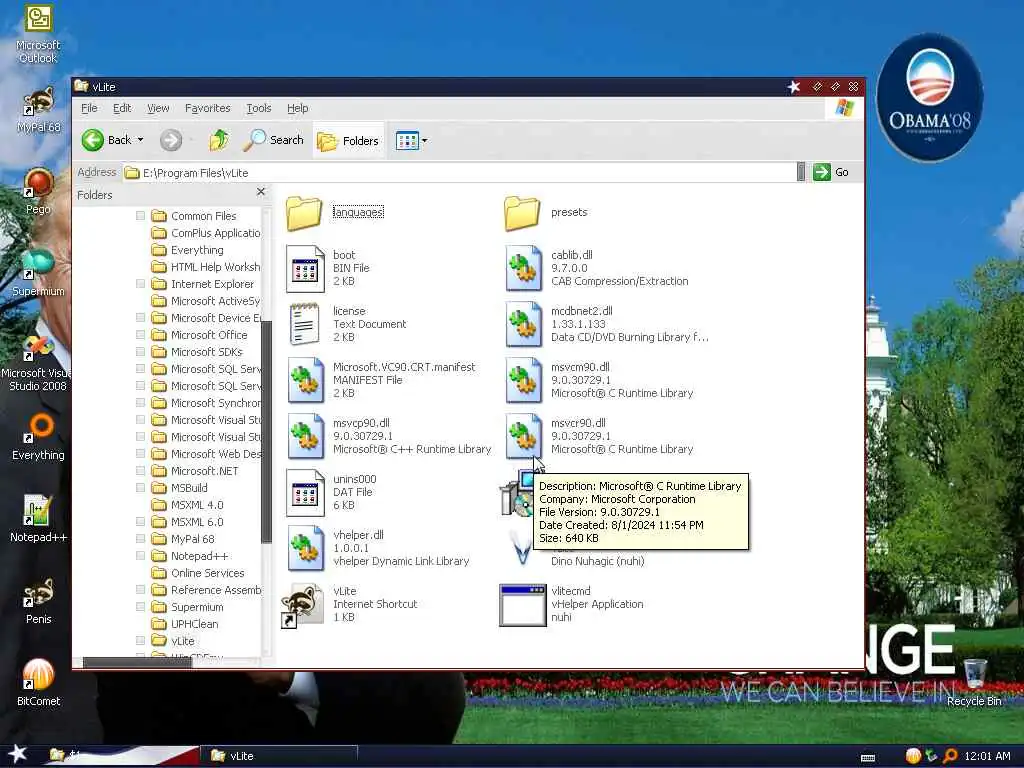The height and width of the screenshot is (768, 1024).
Task: Open Microsoft Outlook desktop shortcut
Action: 38,34
